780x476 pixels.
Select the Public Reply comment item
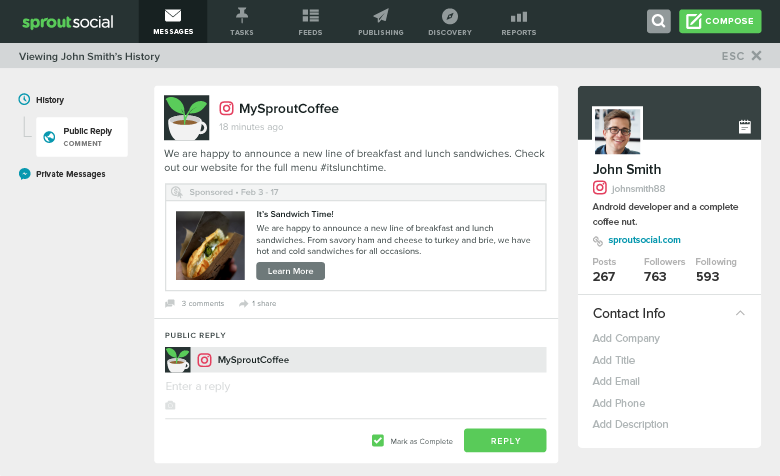[82, 137]
